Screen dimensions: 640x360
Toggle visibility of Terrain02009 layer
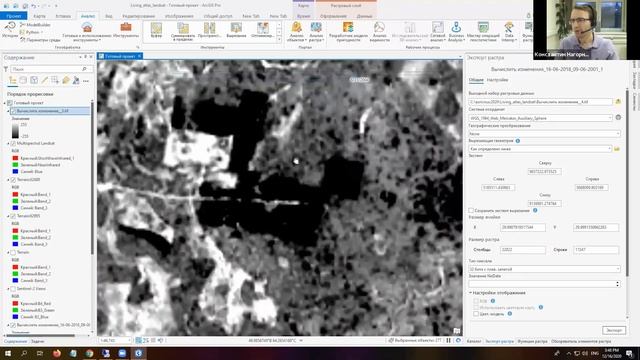click(x=13, y=180)
